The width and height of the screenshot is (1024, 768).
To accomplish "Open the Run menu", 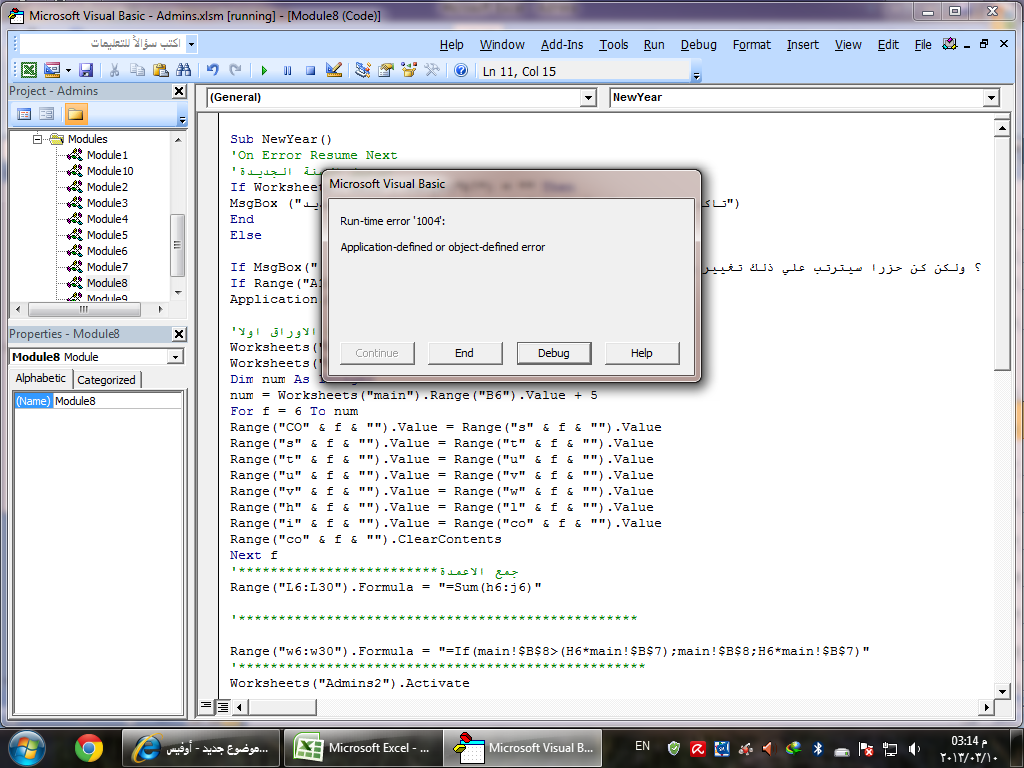I will tap(654, 44).
